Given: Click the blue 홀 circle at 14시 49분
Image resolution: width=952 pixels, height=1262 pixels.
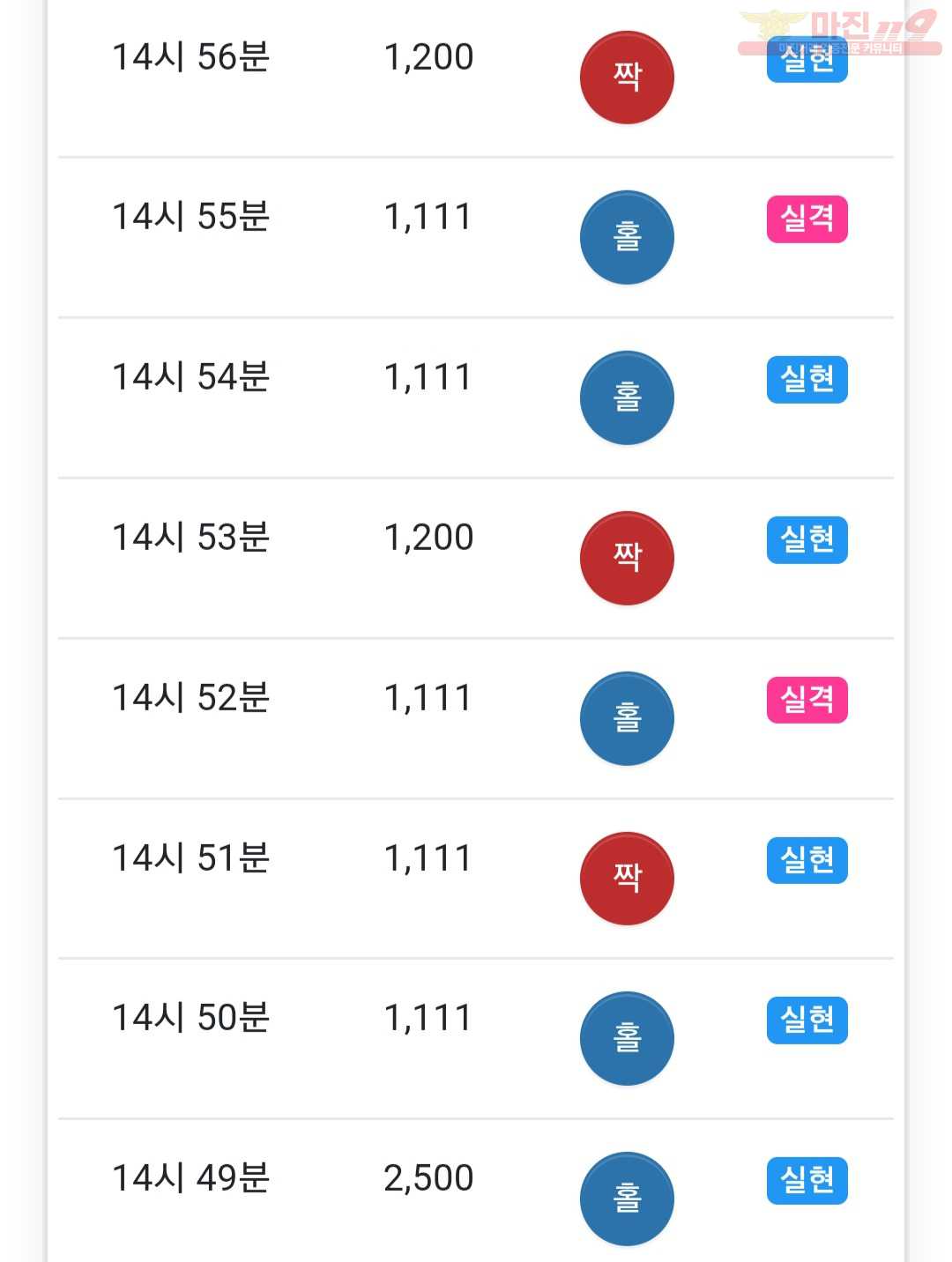Looking at the screenshot, I should coord(627,1199).
